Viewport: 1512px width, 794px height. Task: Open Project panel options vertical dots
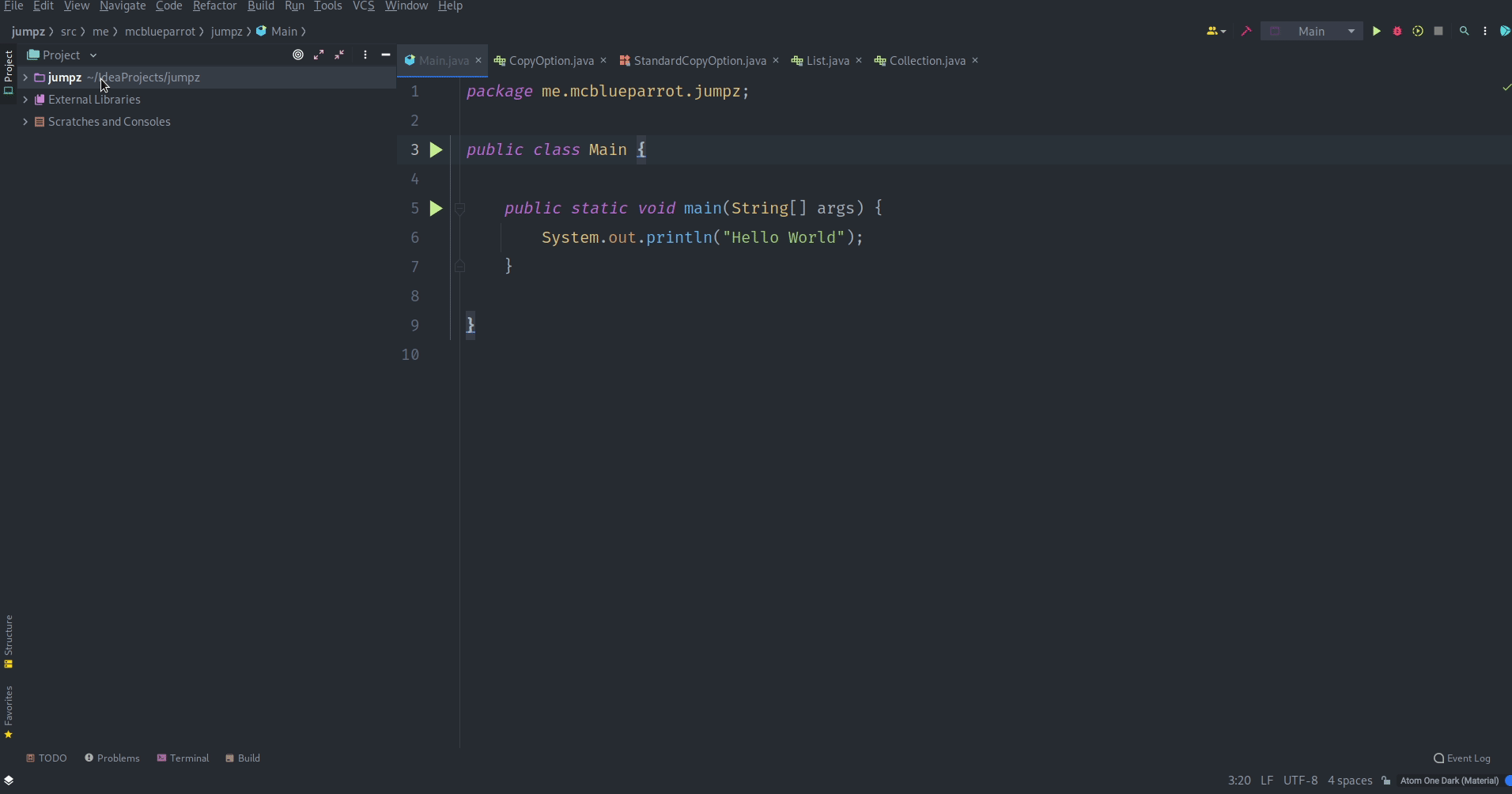(x=365, y=55)
